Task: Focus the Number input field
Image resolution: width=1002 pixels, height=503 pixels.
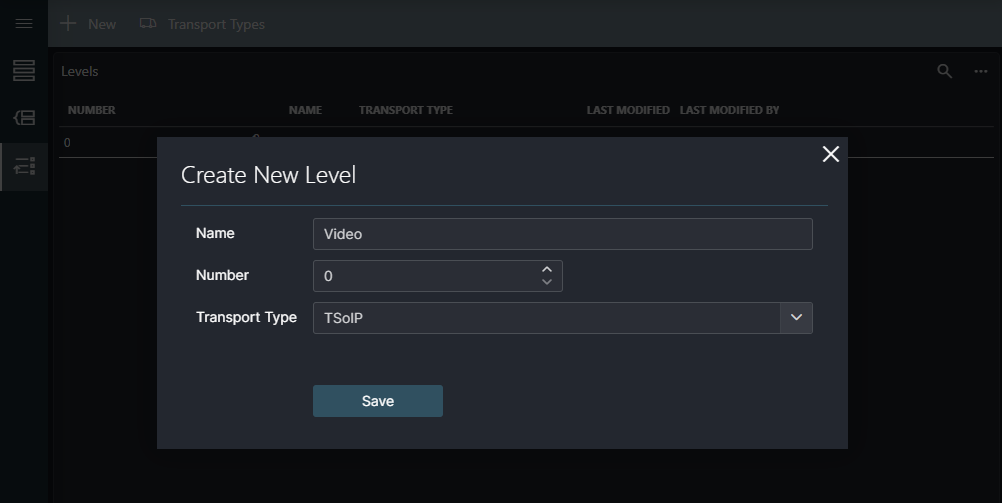Action: pyautogui.click(x=425, y=276)
